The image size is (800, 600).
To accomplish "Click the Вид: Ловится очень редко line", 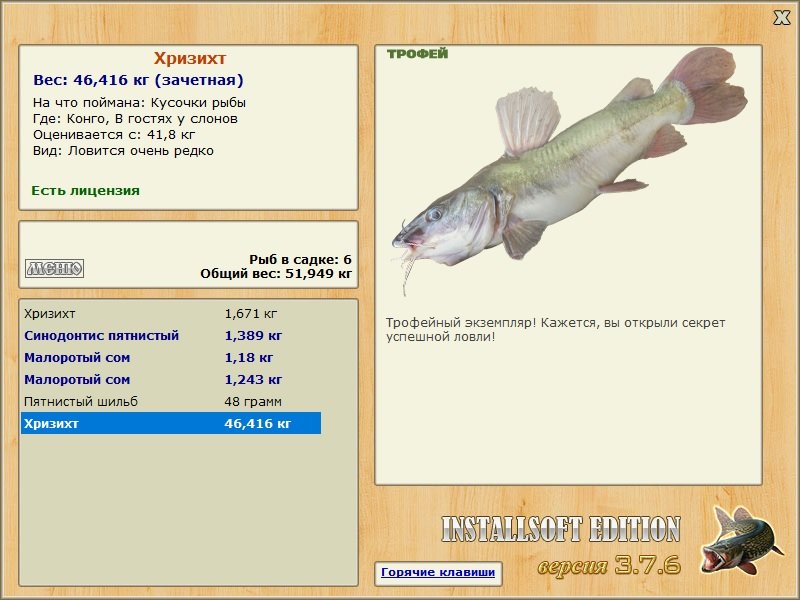I will [123, 151].
